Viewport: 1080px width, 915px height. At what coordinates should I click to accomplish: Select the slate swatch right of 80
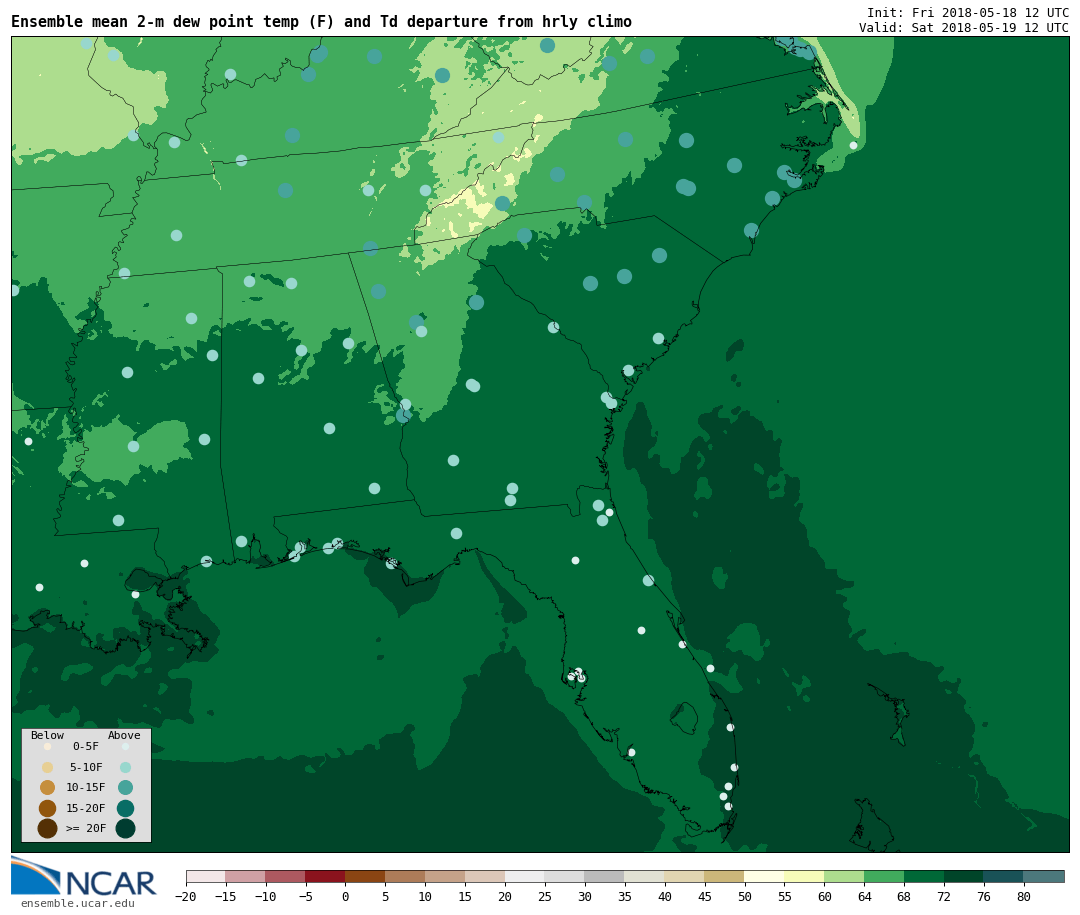click(x=1044, y=876)
